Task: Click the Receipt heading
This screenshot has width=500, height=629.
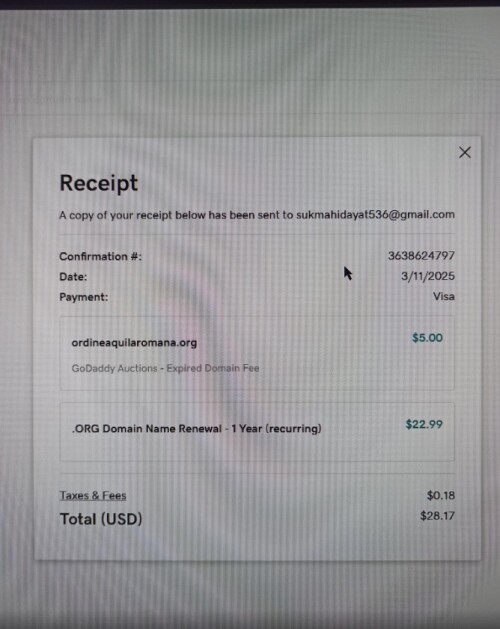Action: [x=99, y=183]
